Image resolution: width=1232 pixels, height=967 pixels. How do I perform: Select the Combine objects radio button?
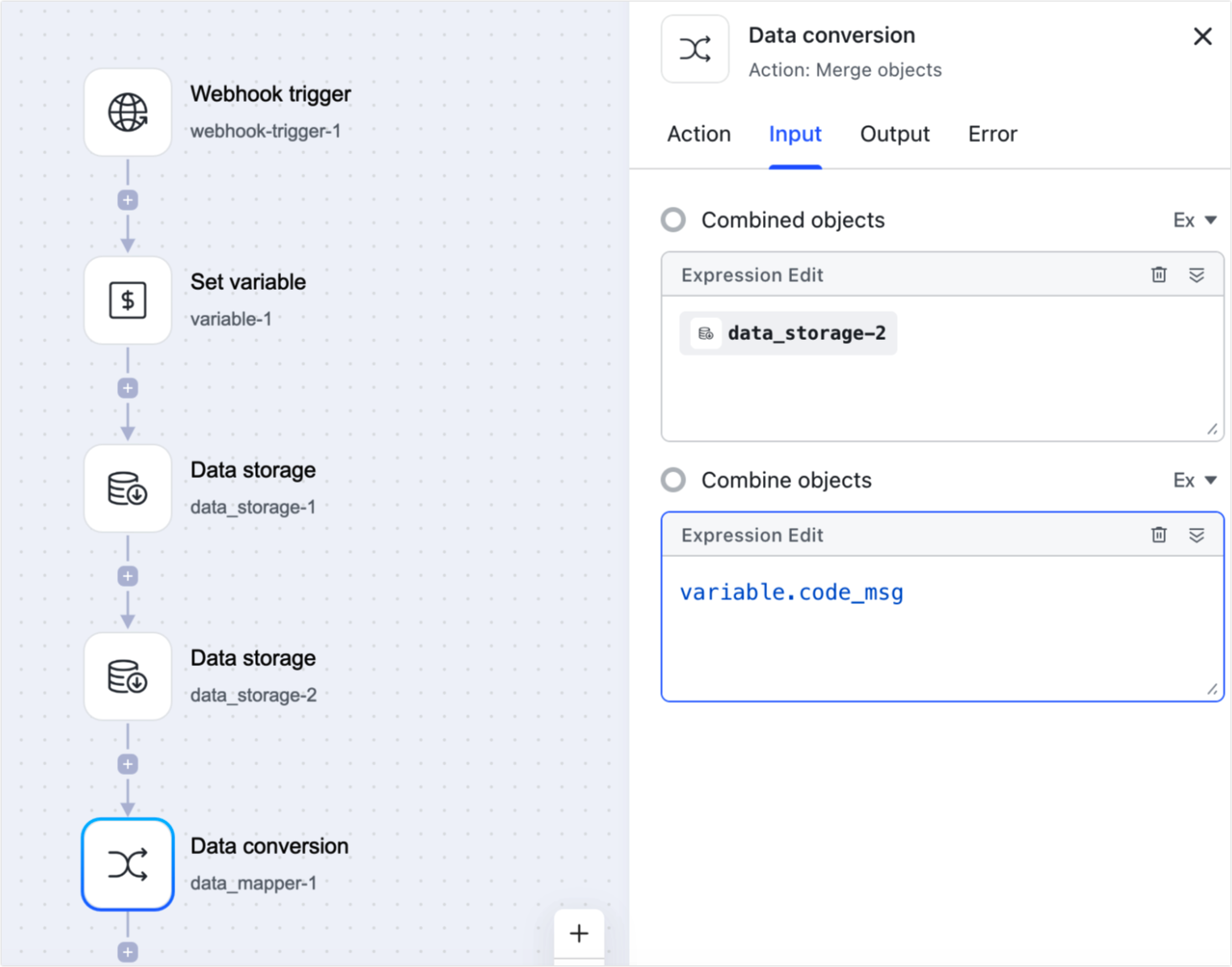(673, 479)
